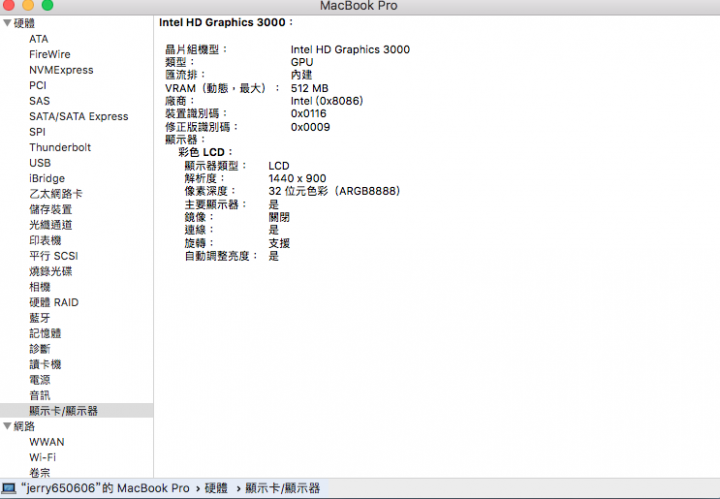The image size is (720, 499).
Task: Select PCI in the sidebar
Action: coord(38,85)
